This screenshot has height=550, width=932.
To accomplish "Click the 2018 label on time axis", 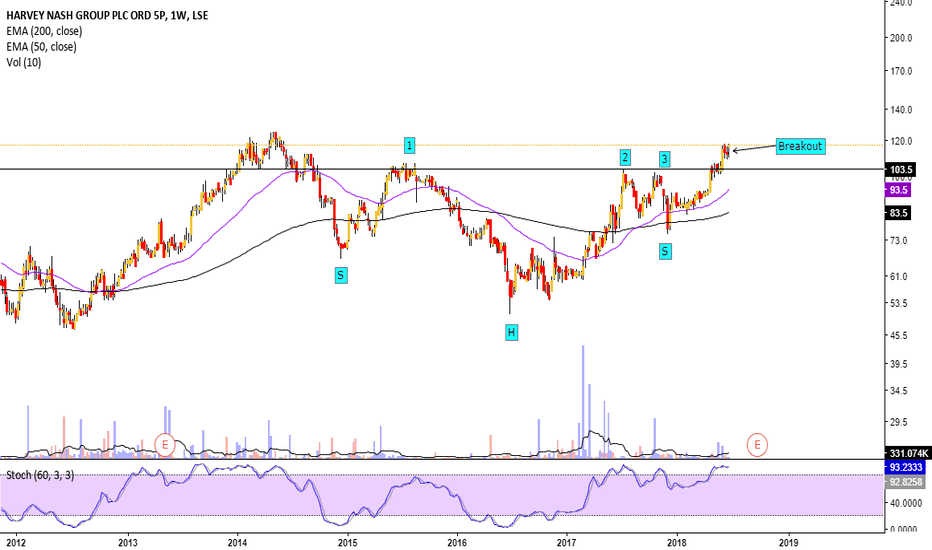I will 678,542.
